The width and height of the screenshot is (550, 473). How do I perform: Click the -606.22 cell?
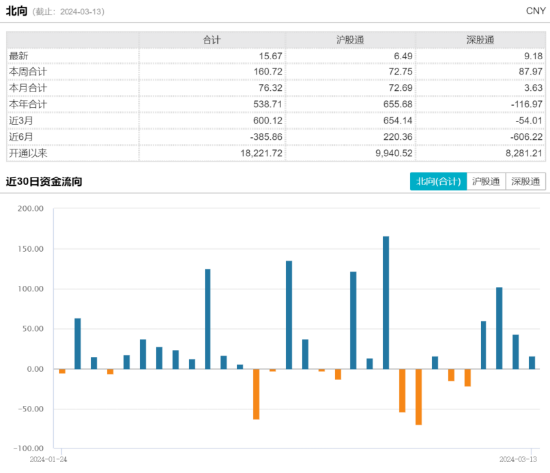tap(526, 137)
